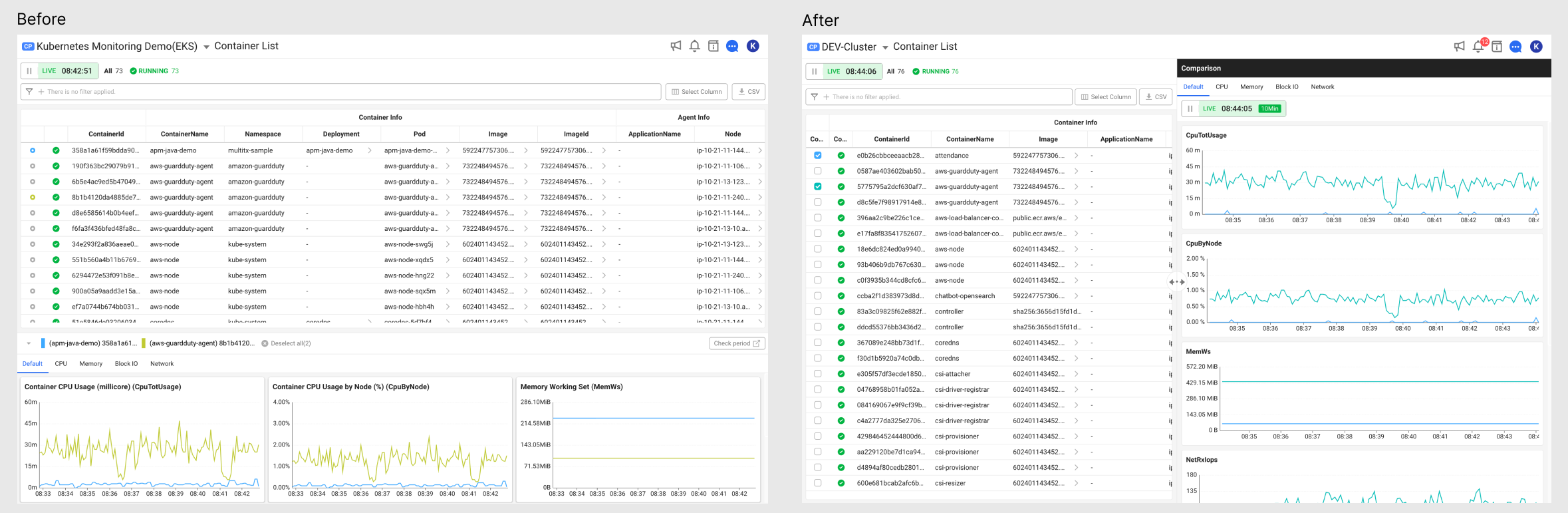Open Block IO tab in Before chart section
Viewport: 1568px width, 513px height.
point(126,364)
